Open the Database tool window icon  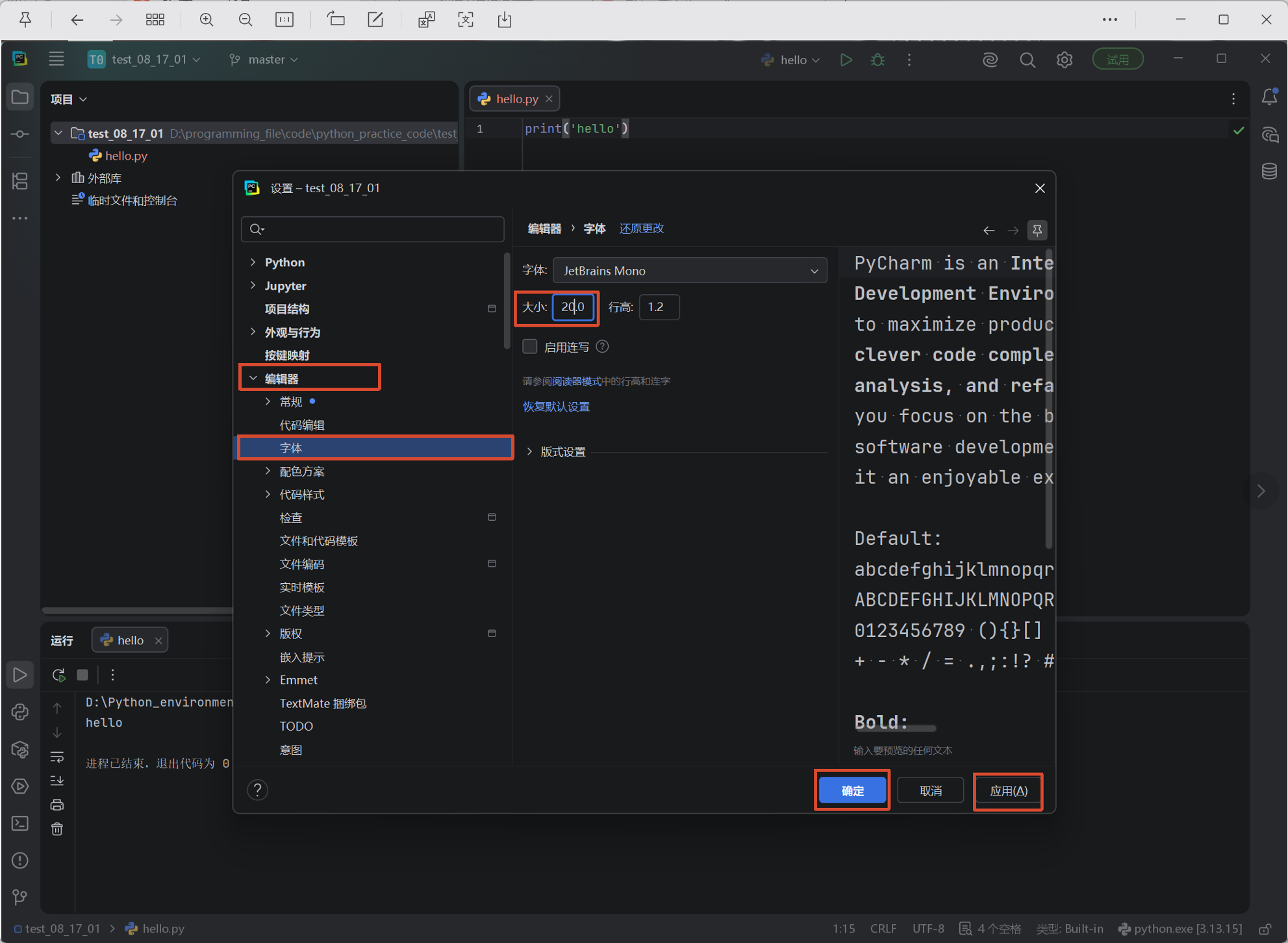[1269, 171]
